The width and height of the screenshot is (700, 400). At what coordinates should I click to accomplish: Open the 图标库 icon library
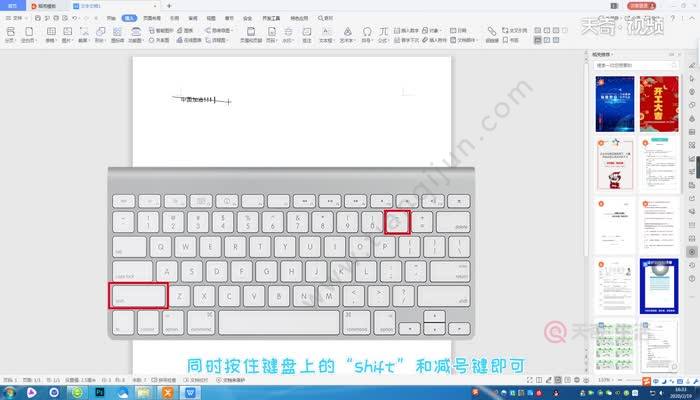click(117, 34)
